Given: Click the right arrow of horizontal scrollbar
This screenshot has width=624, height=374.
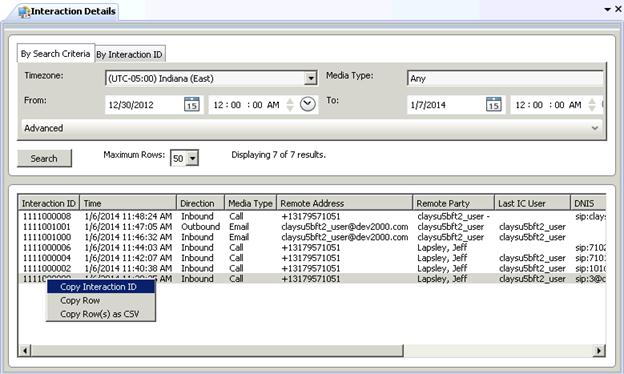Looking at the screenshot, I should click(599, 351).
